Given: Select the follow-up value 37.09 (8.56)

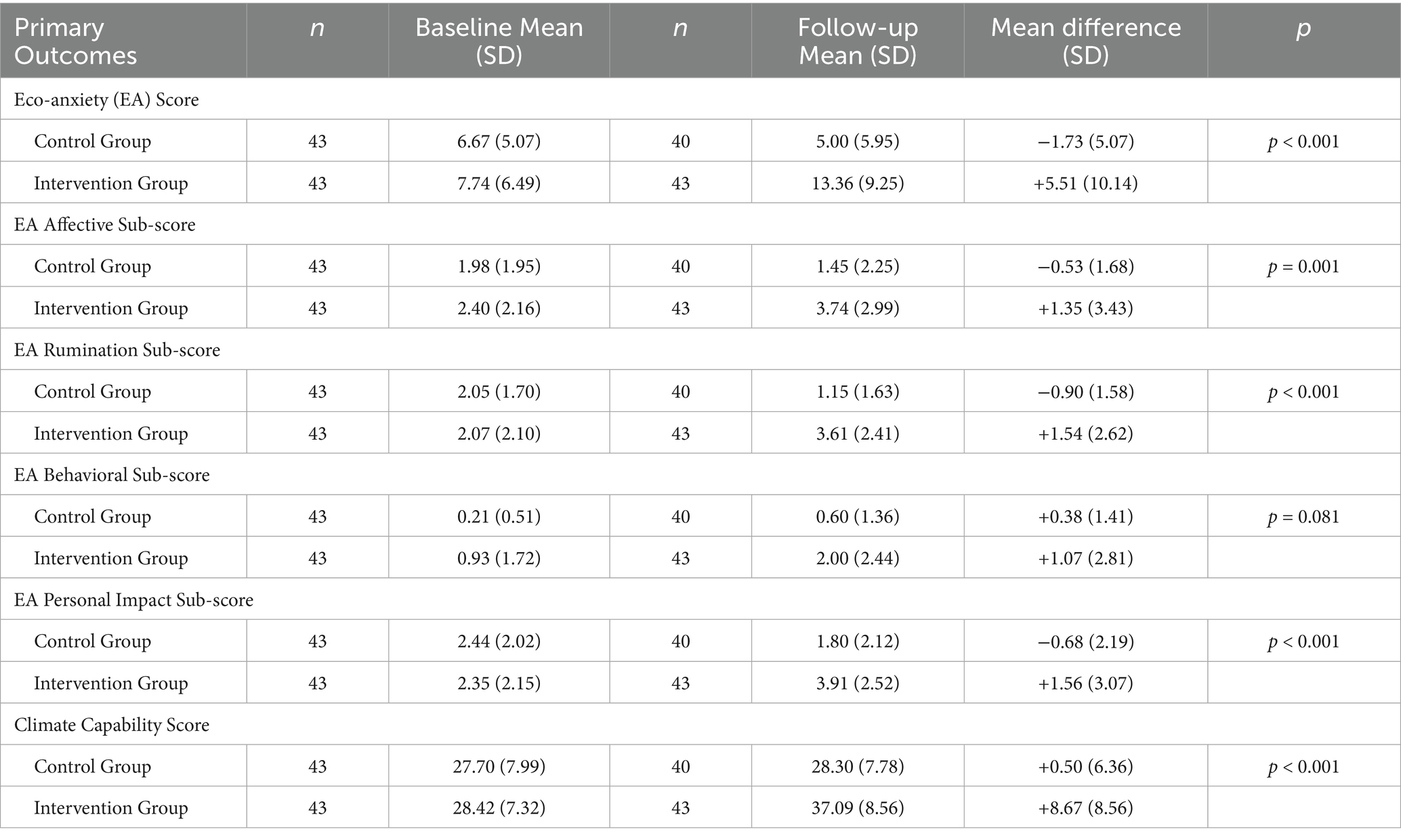Looking at the screenshot, I should 857,807.
